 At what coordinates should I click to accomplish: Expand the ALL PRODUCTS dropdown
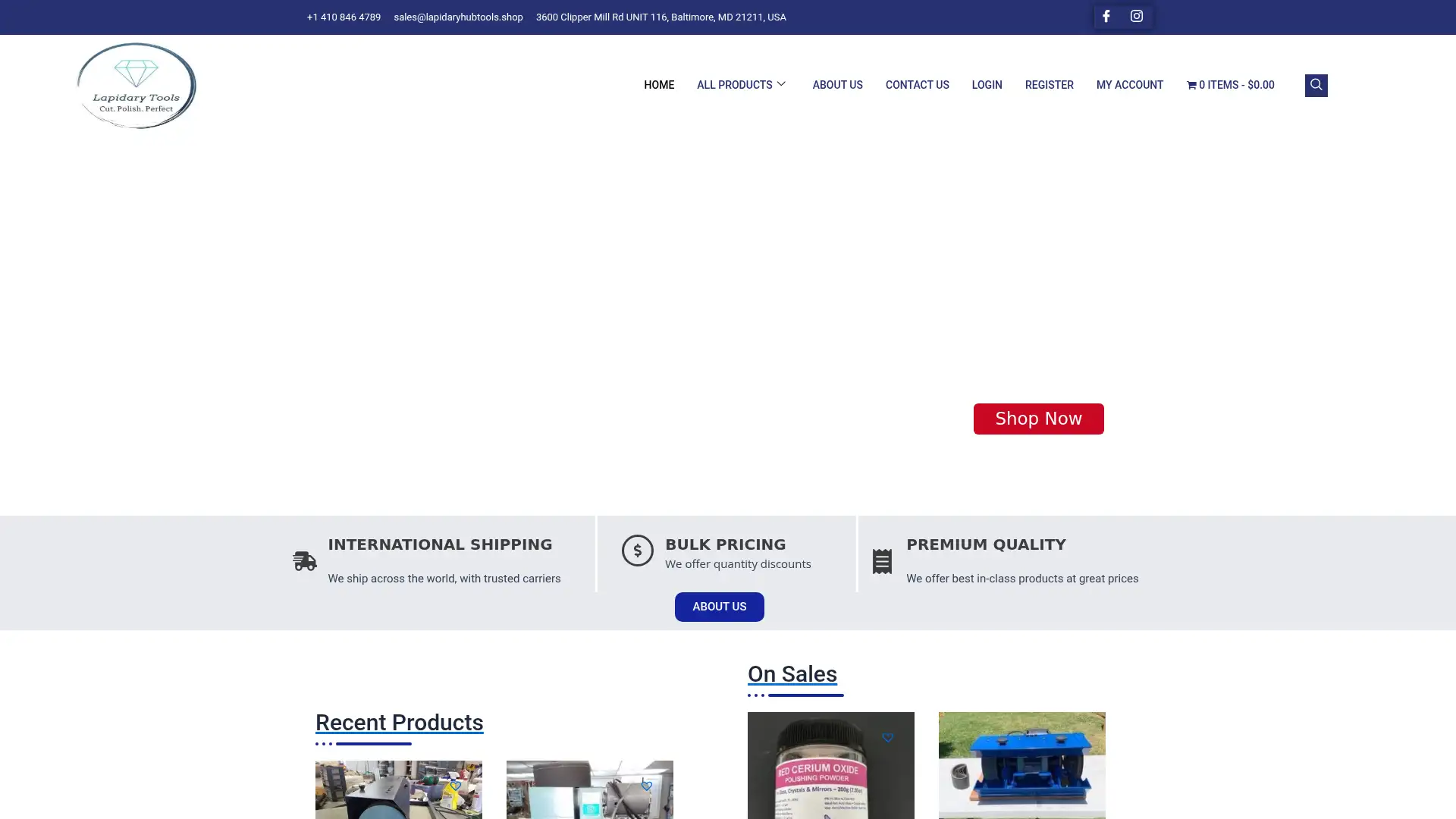click(742, 85)
